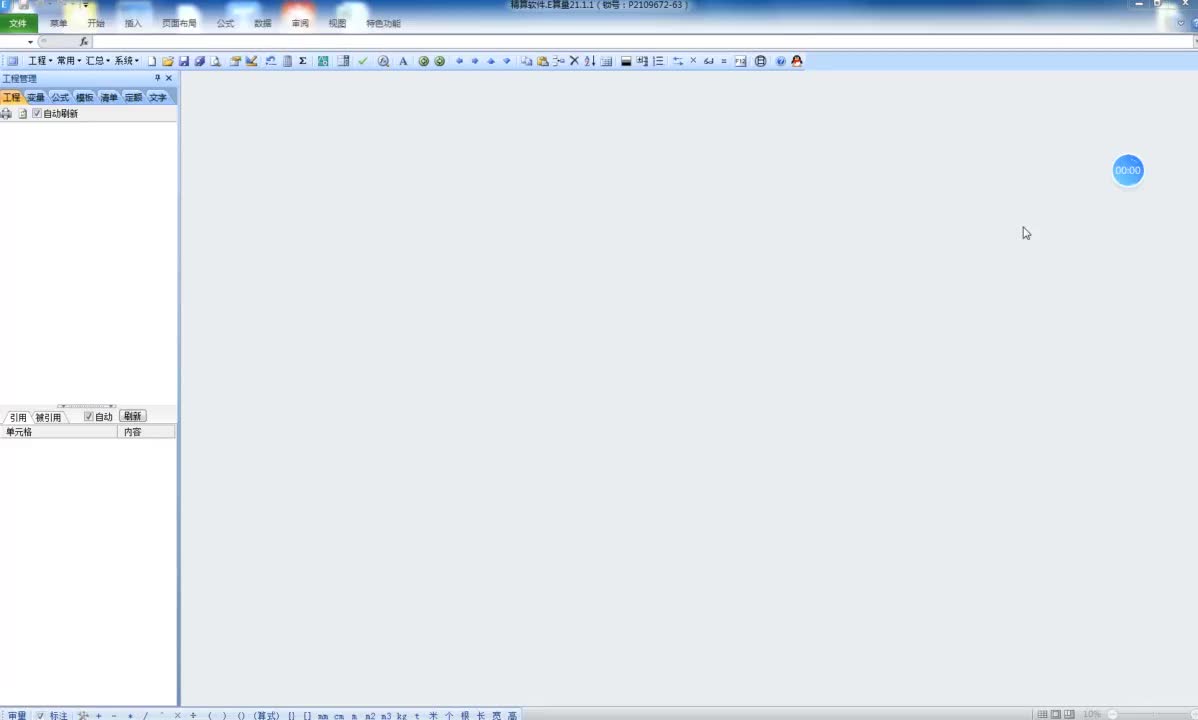Toggle the 标注 checkbox in bottom bar

coord(40,715)
